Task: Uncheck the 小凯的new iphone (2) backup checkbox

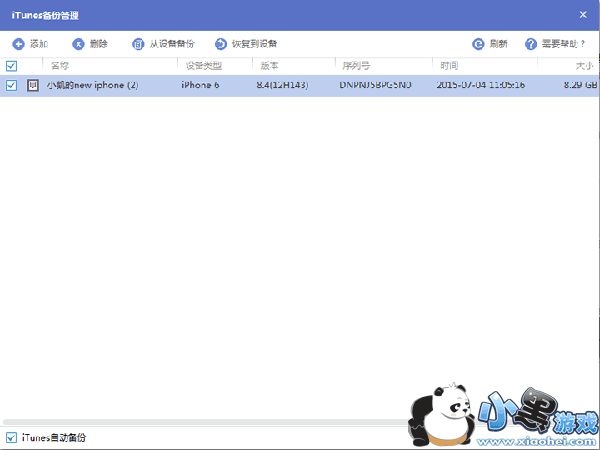Action: [x=11, y=86]
